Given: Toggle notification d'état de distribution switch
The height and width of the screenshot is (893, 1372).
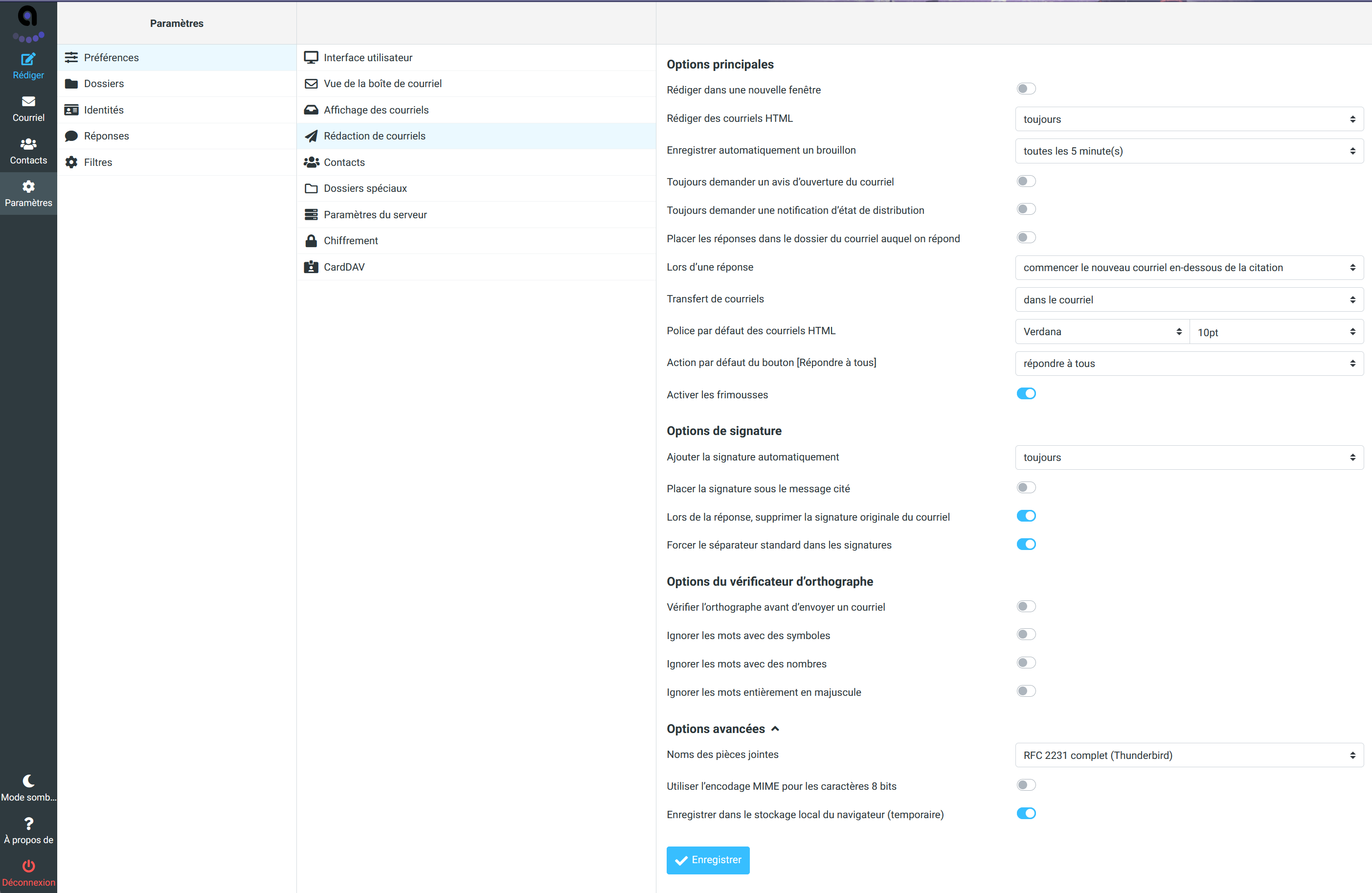Looking at the screenshot, I should (x=1026, y=209).
